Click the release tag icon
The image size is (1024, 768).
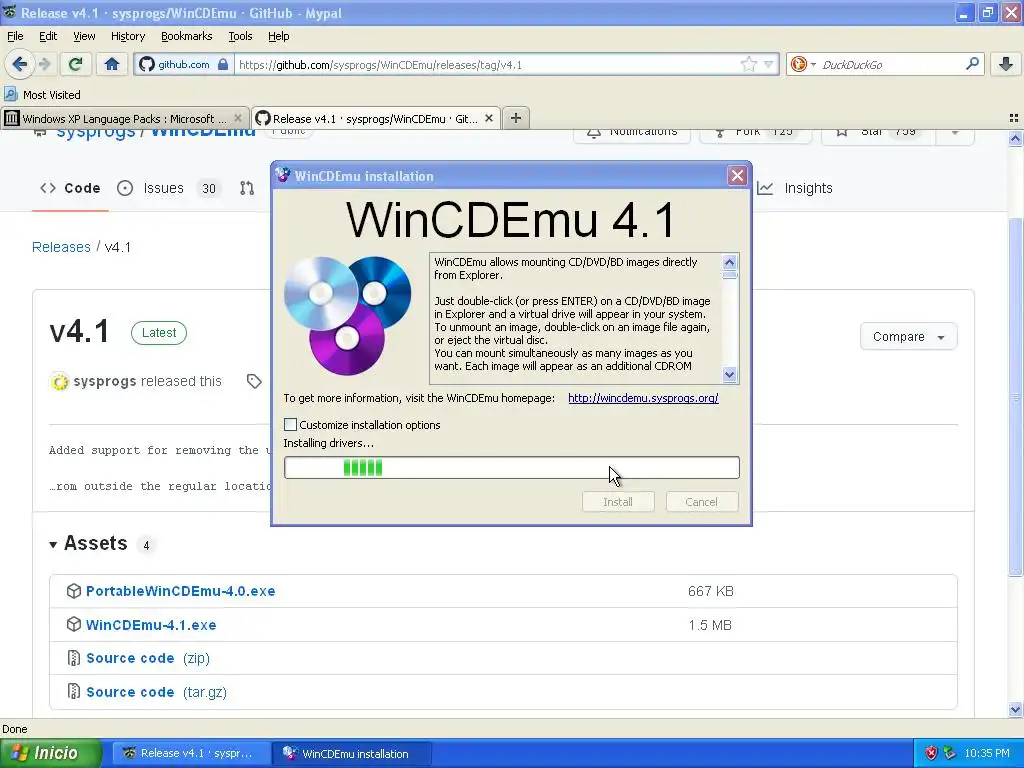click(x=254, y=381)
